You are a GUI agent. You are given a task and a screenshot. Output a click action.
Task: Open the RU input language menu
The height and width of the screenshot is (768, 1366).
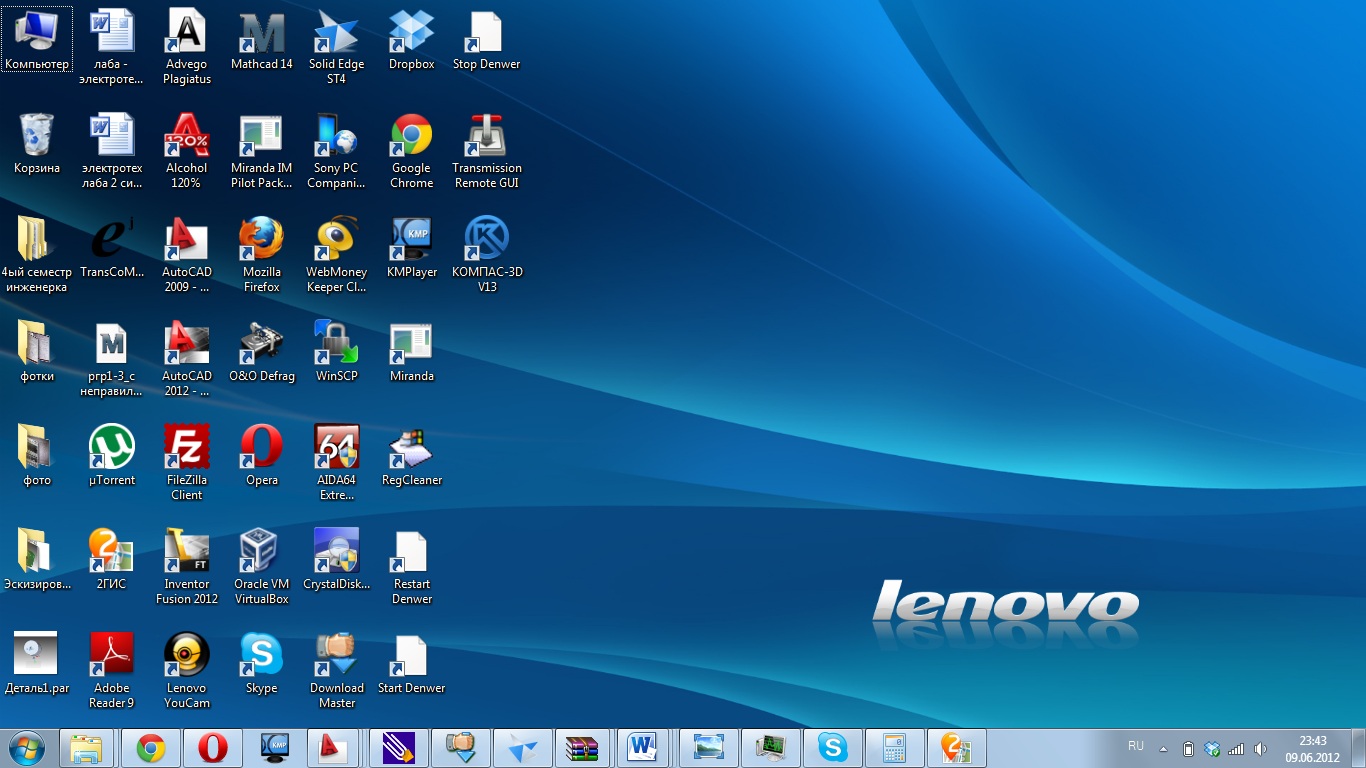1136,746
